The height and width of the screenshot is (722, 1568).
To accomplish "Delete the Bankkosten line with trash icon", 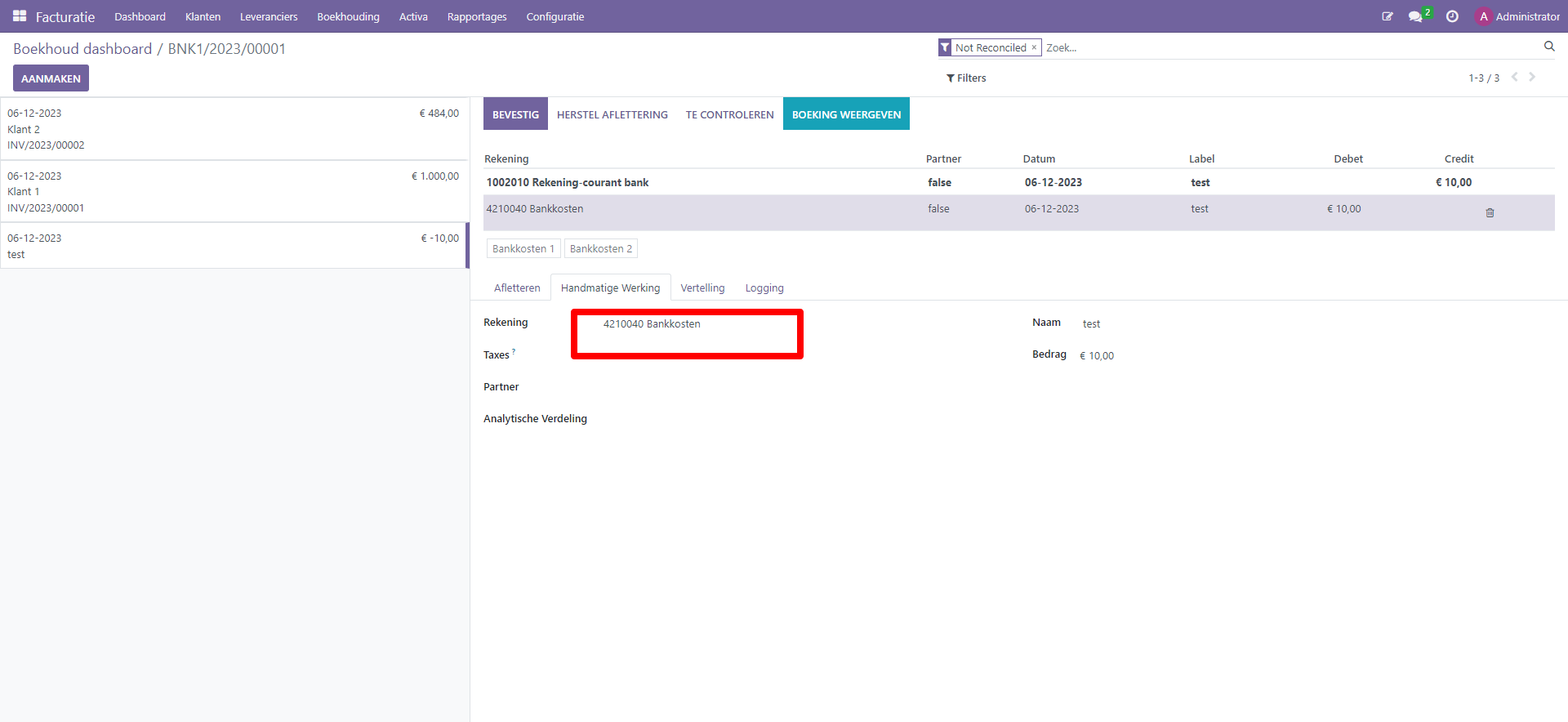I will 1490,212.
